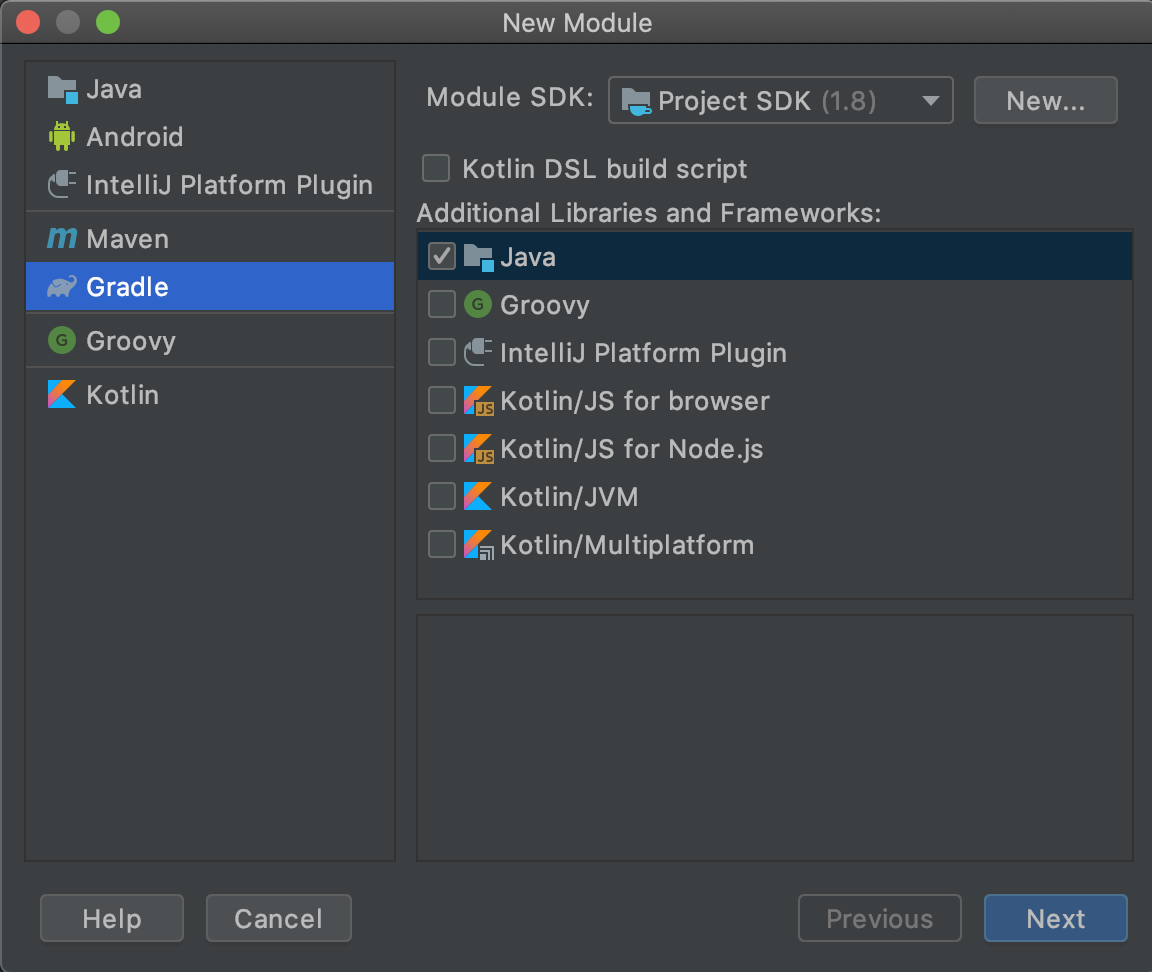Click the 'Kotlin/JS for Node.js' text
This screenshot has width=1152, height=972.
[632, 449]
